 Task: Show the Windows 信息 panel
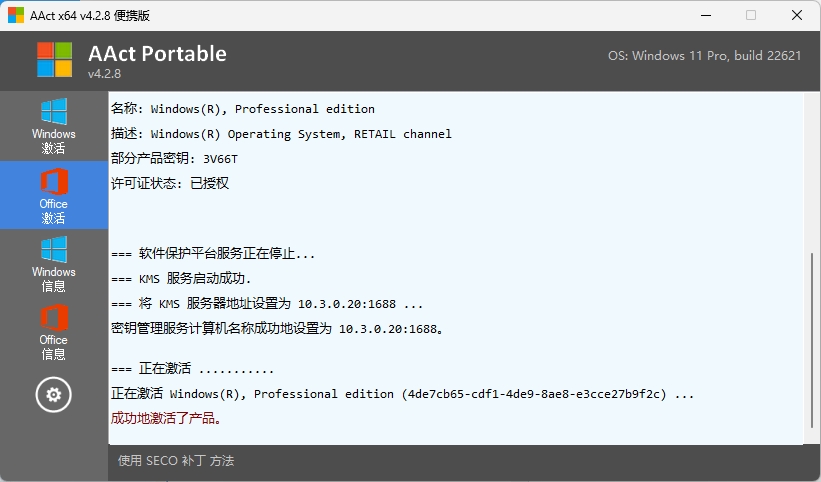pyautogui.click(x=54, y=263)
